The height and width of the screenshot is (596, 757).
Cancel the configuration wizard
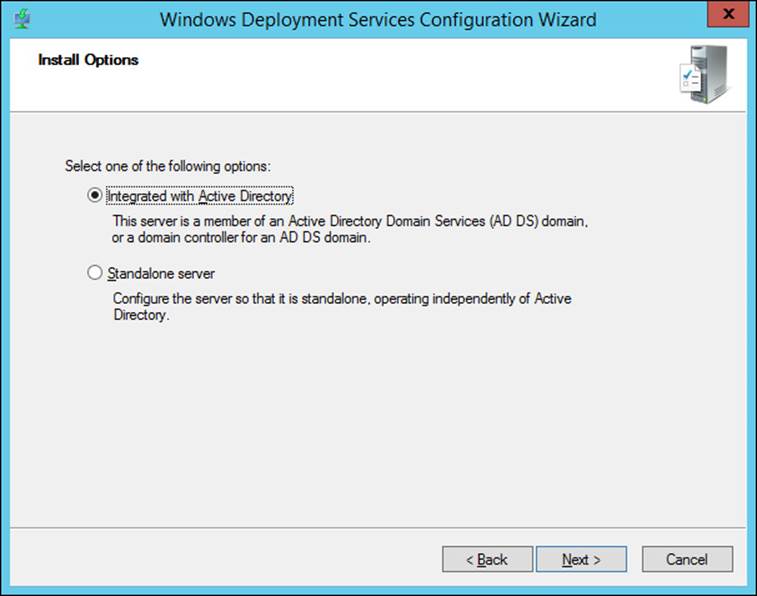click(687, 559)
